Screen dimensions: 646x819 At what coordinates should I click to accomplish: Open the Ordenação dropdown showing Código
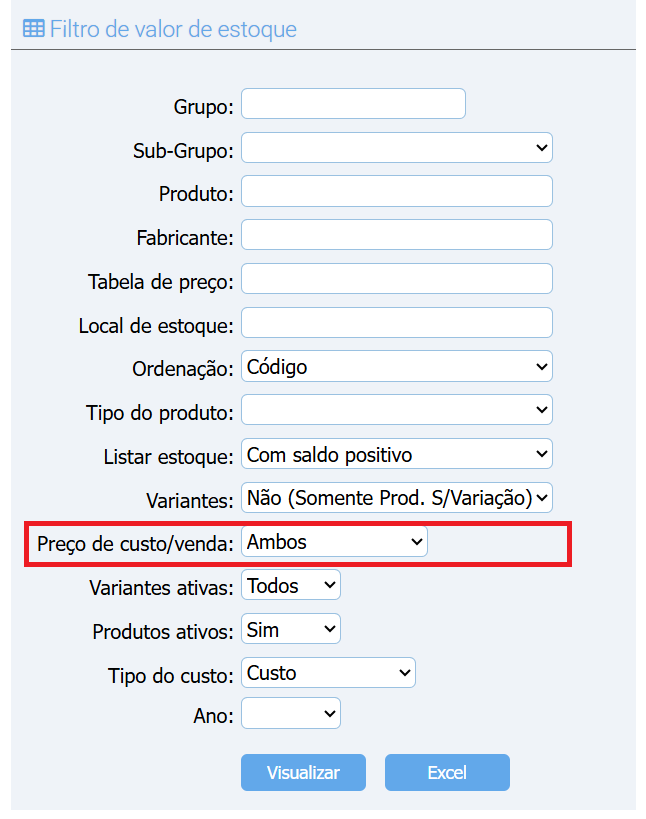point(396,366)
